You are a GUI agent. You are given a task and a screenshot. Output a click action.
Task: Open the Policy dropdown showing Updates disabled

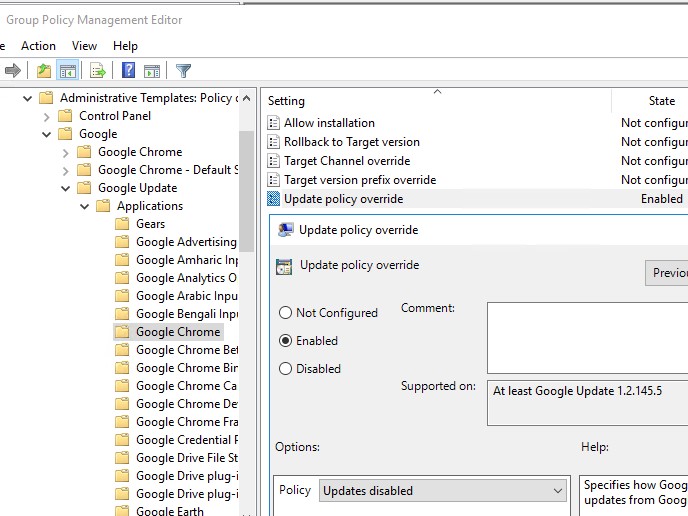click(x=443, y=491)
